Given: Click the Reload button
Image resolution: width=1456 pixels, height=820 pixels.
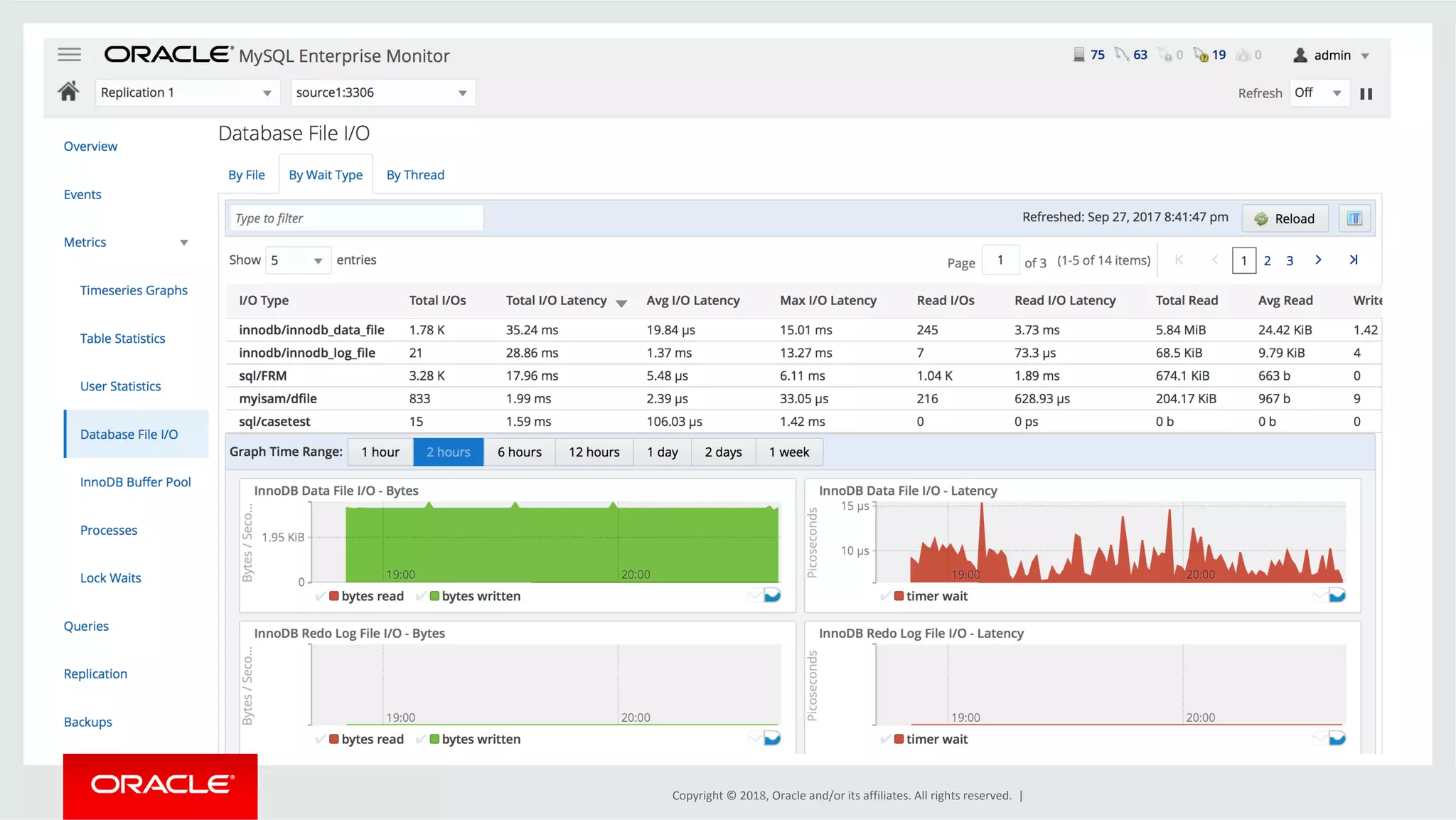Looking at the screenshot, I should (1284, 218).
